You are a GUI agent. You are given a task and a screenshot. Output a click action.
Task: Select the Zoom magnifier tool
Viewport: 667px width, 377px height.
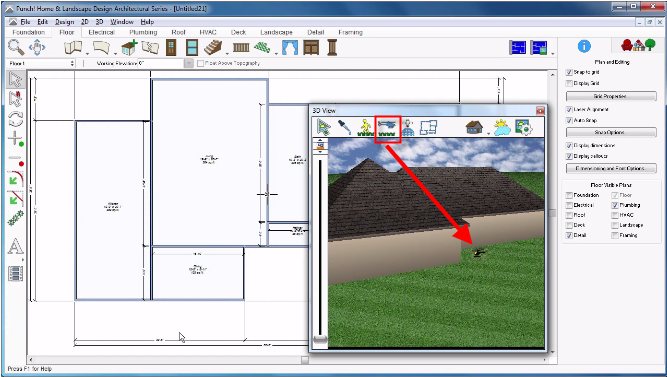coord(16,47)
